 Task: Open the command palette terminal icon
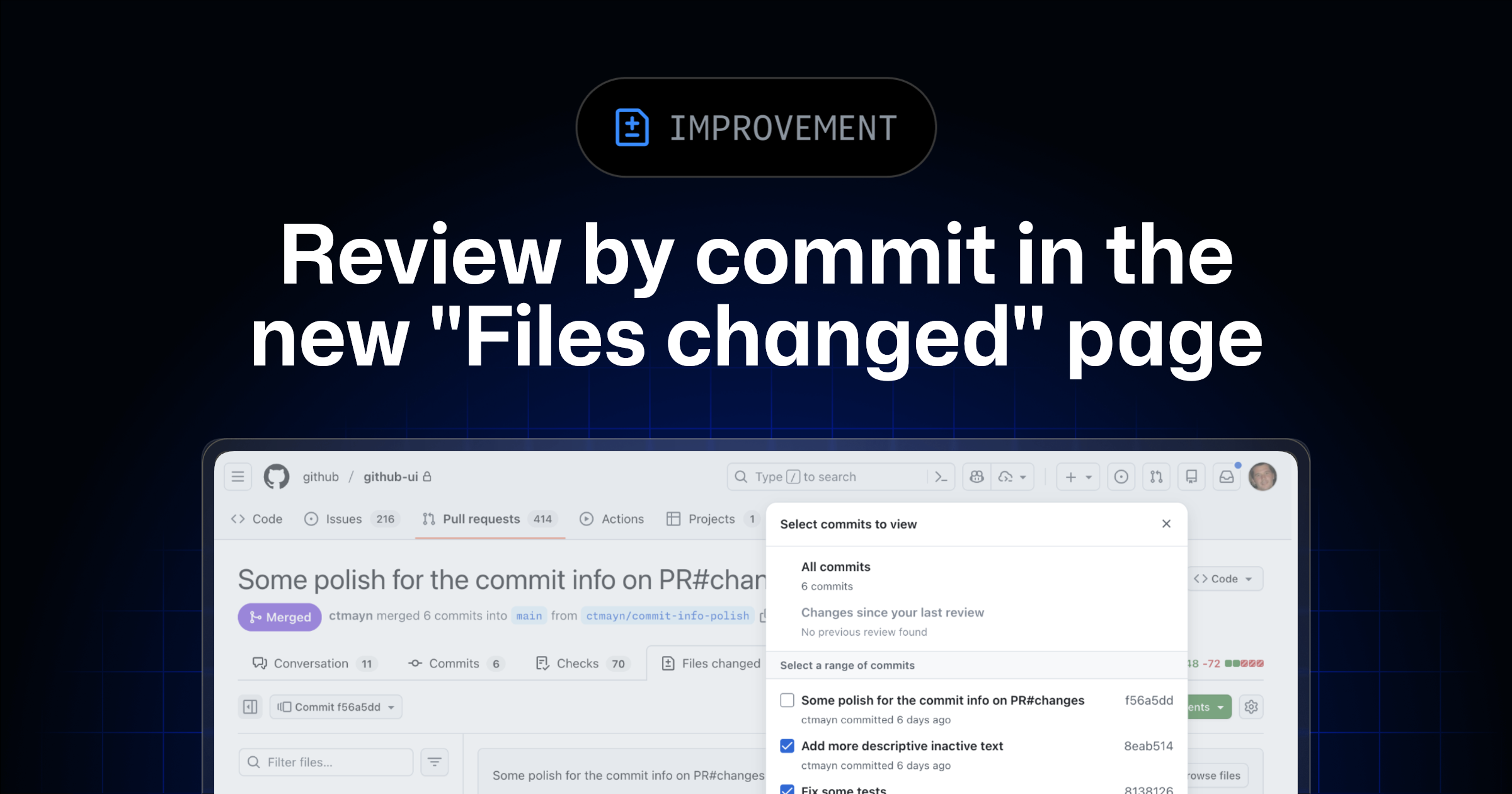pyautogui.click(x=940, y=476)
